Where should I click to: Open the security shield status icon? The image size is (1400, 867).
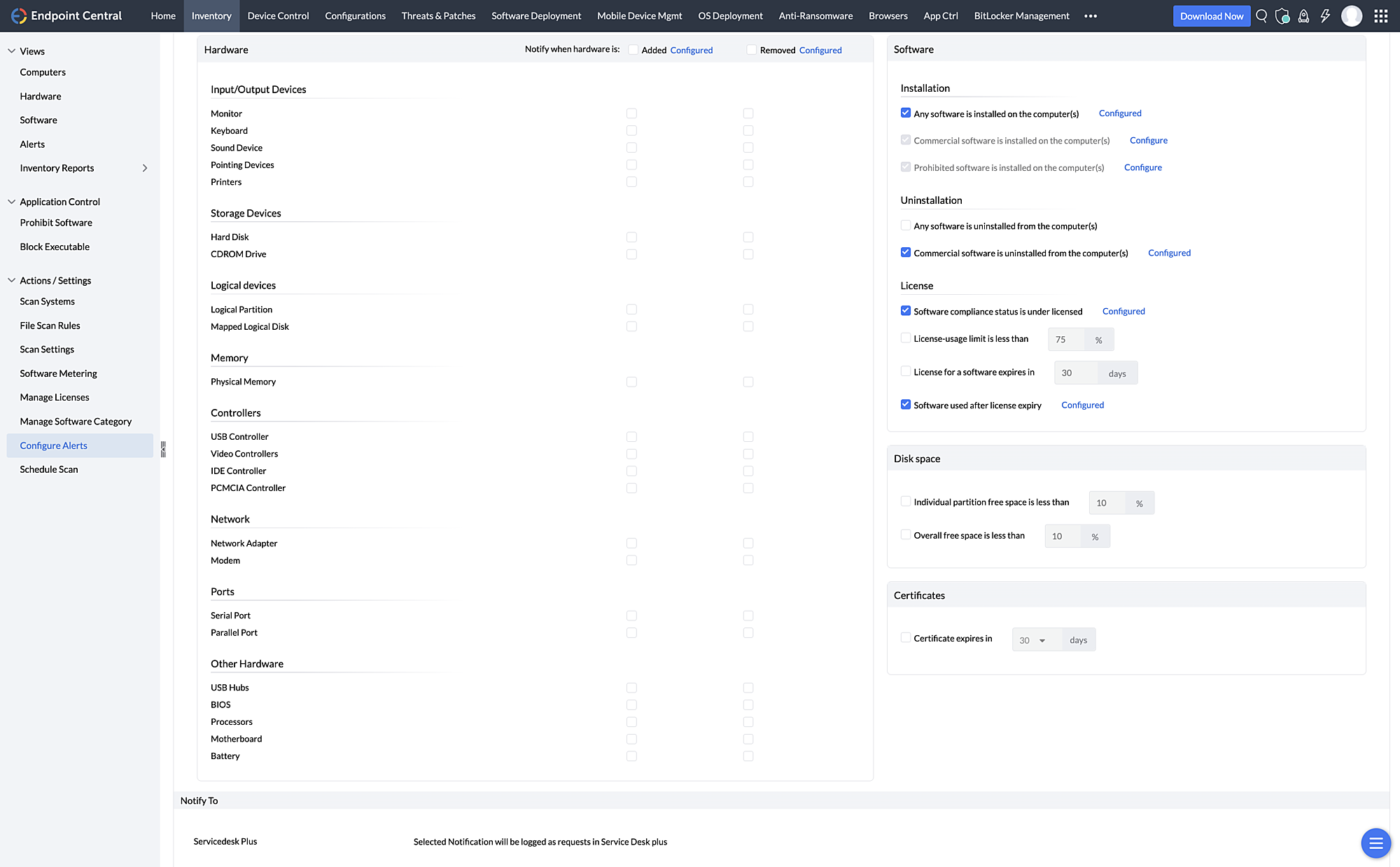(1282, 15)
